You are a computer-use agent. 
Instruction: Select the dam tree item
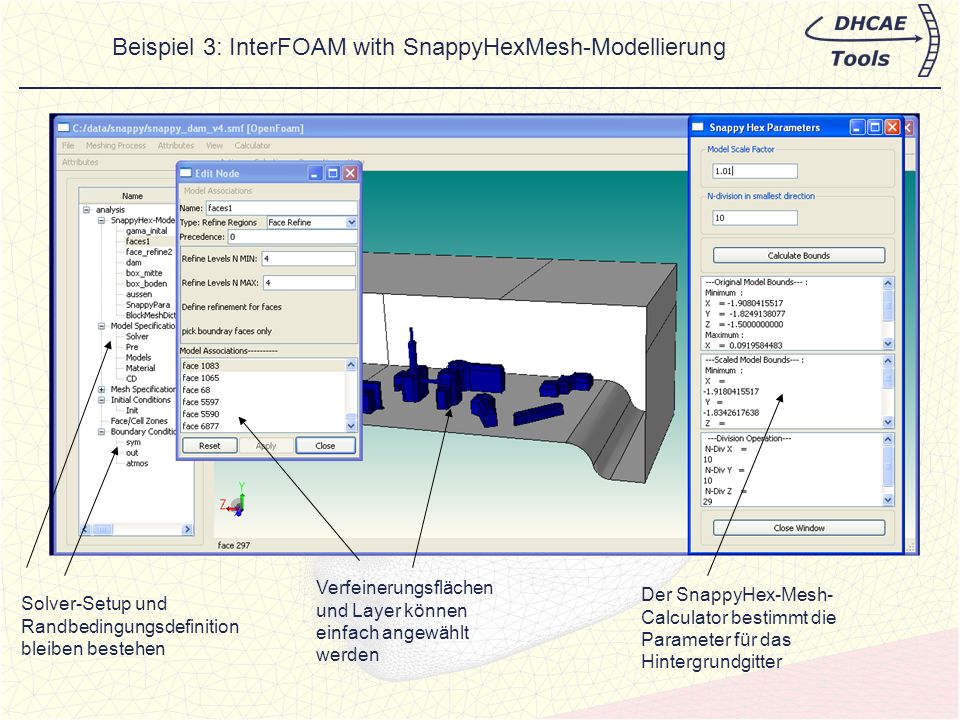[133, 263]
